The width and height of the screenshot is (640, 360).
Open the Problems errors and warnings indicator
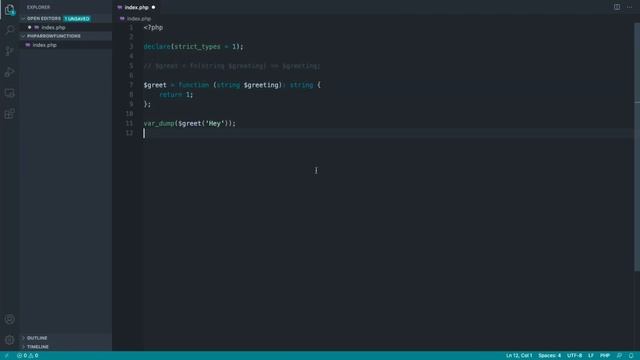[28, 356]
